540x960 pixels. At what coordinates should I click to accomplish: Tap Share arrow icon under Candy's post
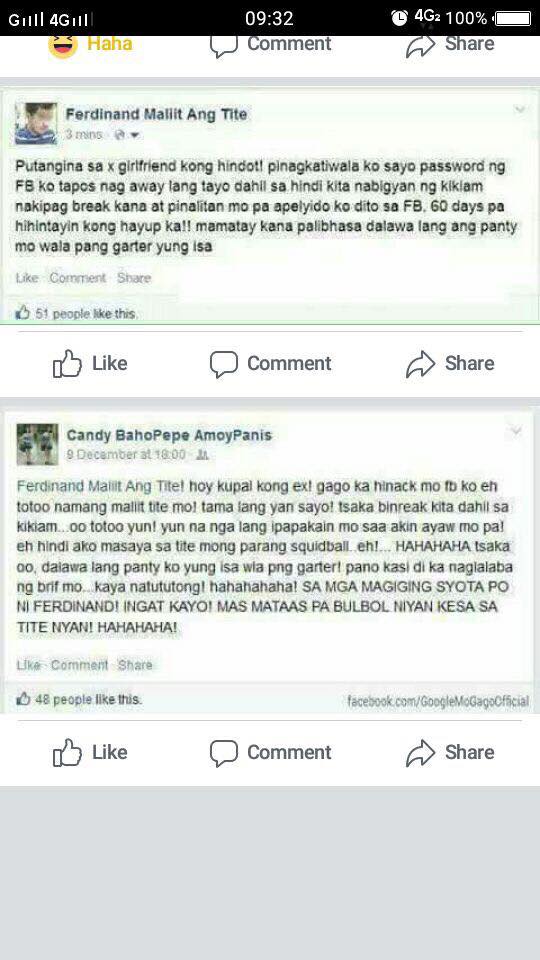421,752
